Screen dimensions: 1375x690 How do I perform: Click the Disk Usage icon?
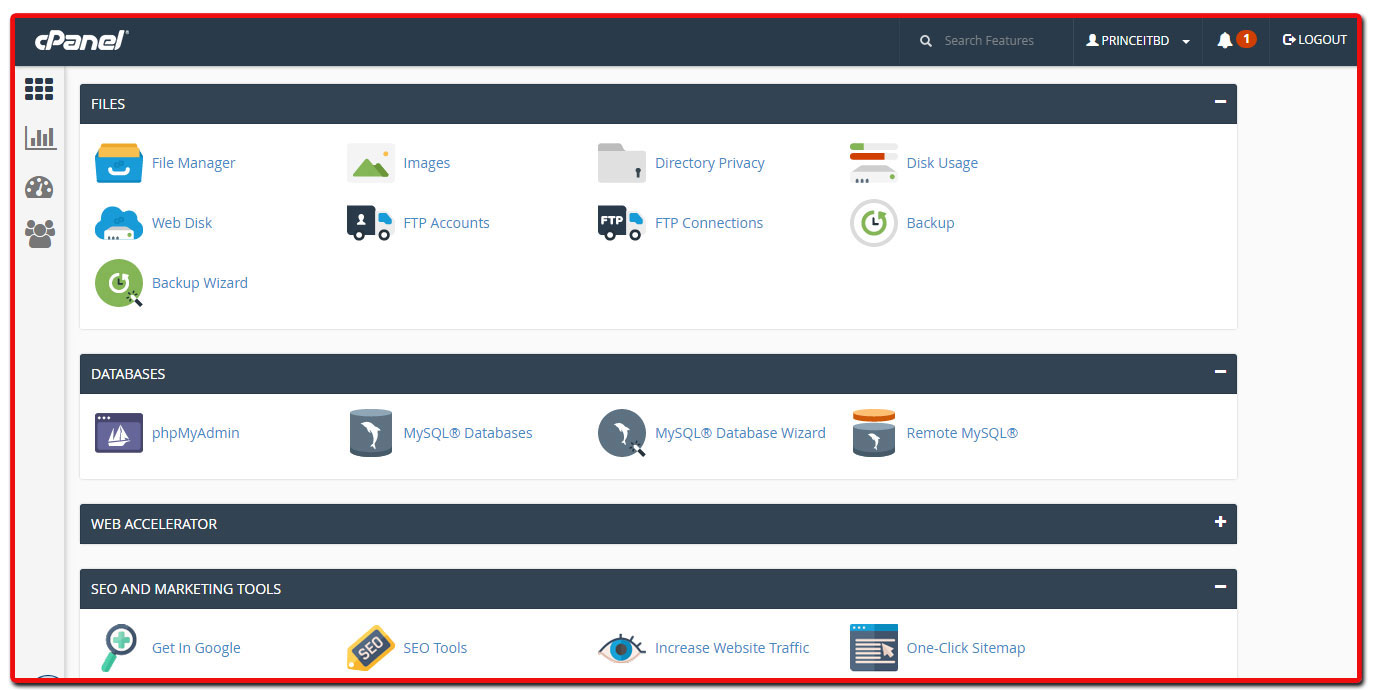point(874,163)
